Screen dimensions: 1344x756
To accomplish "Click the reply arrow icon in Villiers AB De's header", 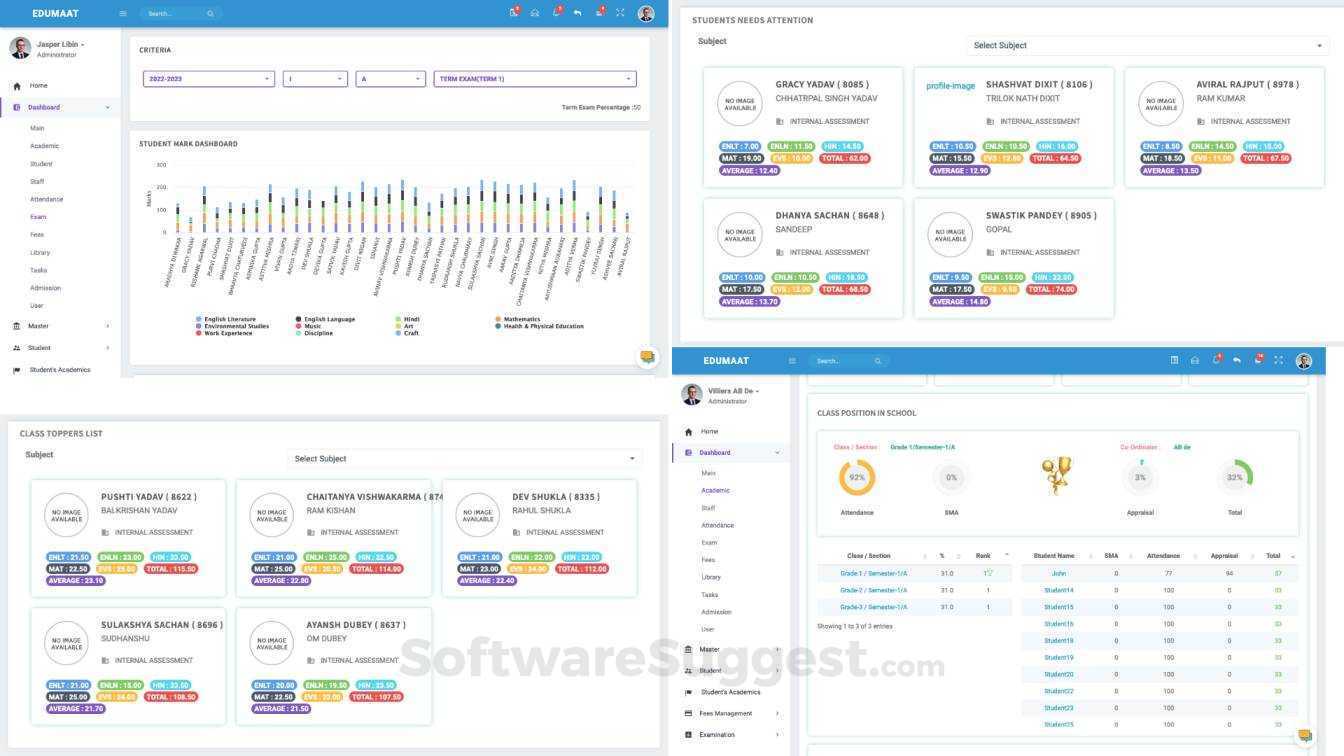I will coord(1237,361).
